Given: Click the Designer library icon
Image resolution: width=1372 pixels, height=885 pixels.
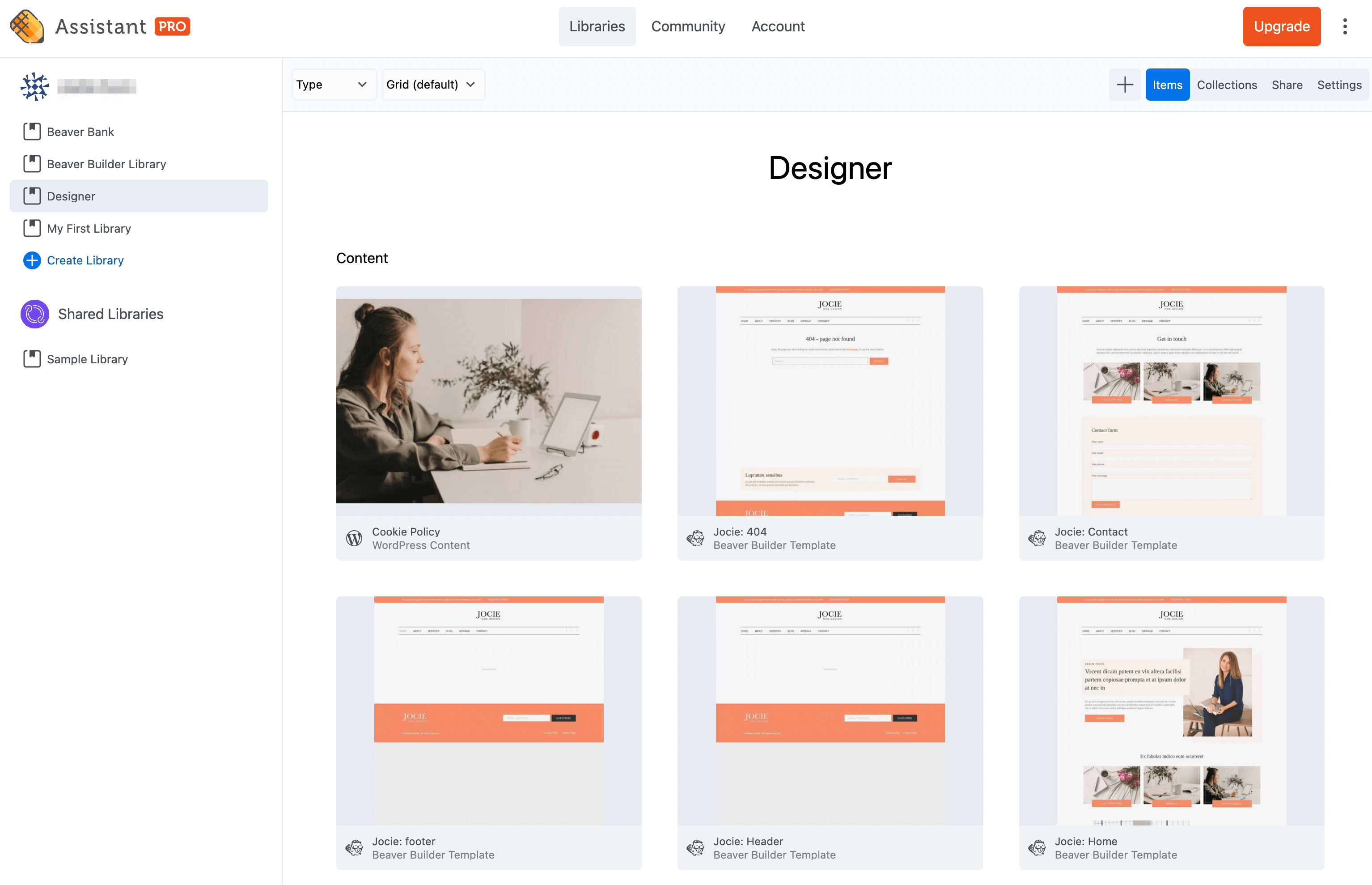Looking at the screenshot, I should [32, 196].
